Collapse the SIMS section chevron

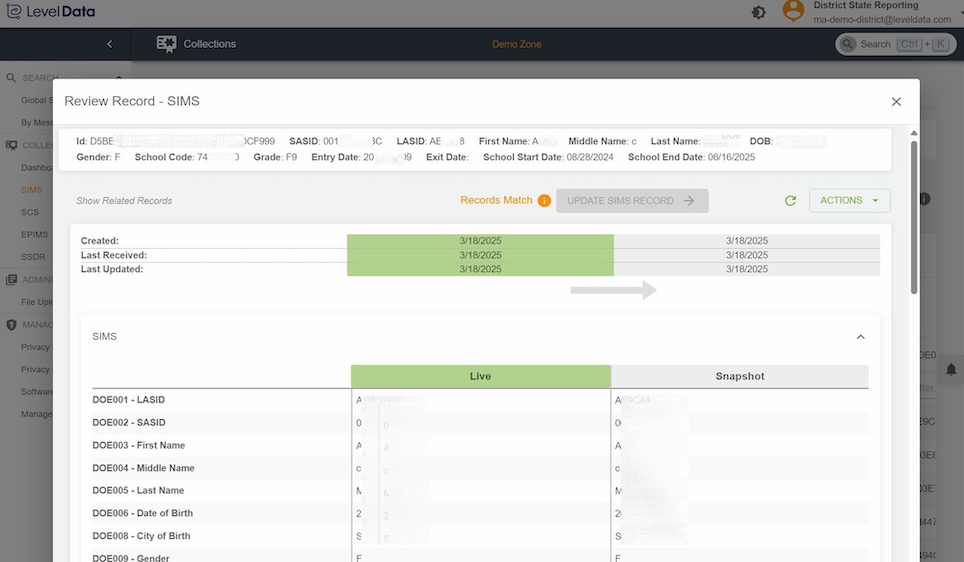(x=860, y=337)
